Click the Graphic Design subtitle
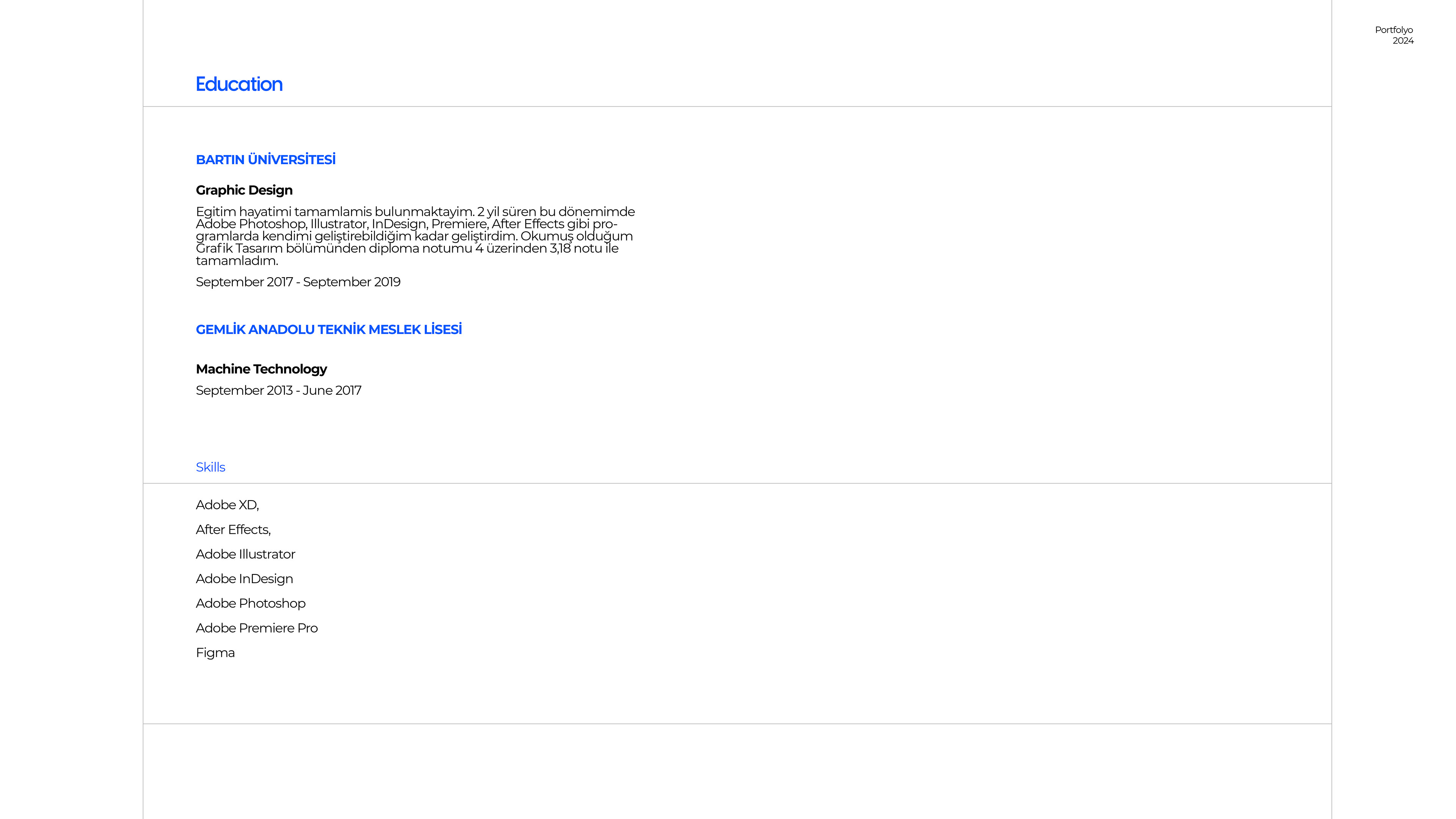The height and width of the screenshot is (819, 1456). 244,190
